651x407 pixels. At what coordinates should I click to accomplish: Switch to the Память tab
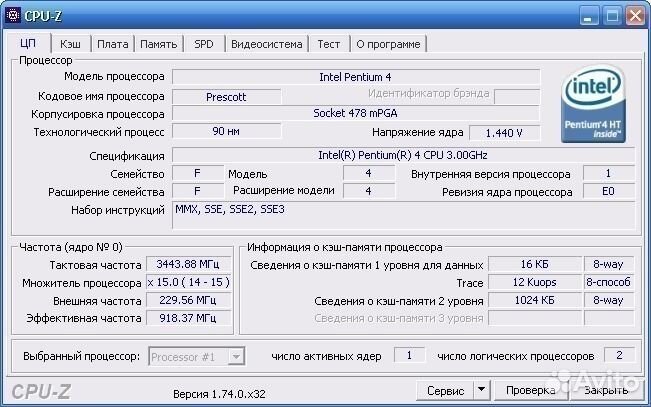(x=159, y=44)
